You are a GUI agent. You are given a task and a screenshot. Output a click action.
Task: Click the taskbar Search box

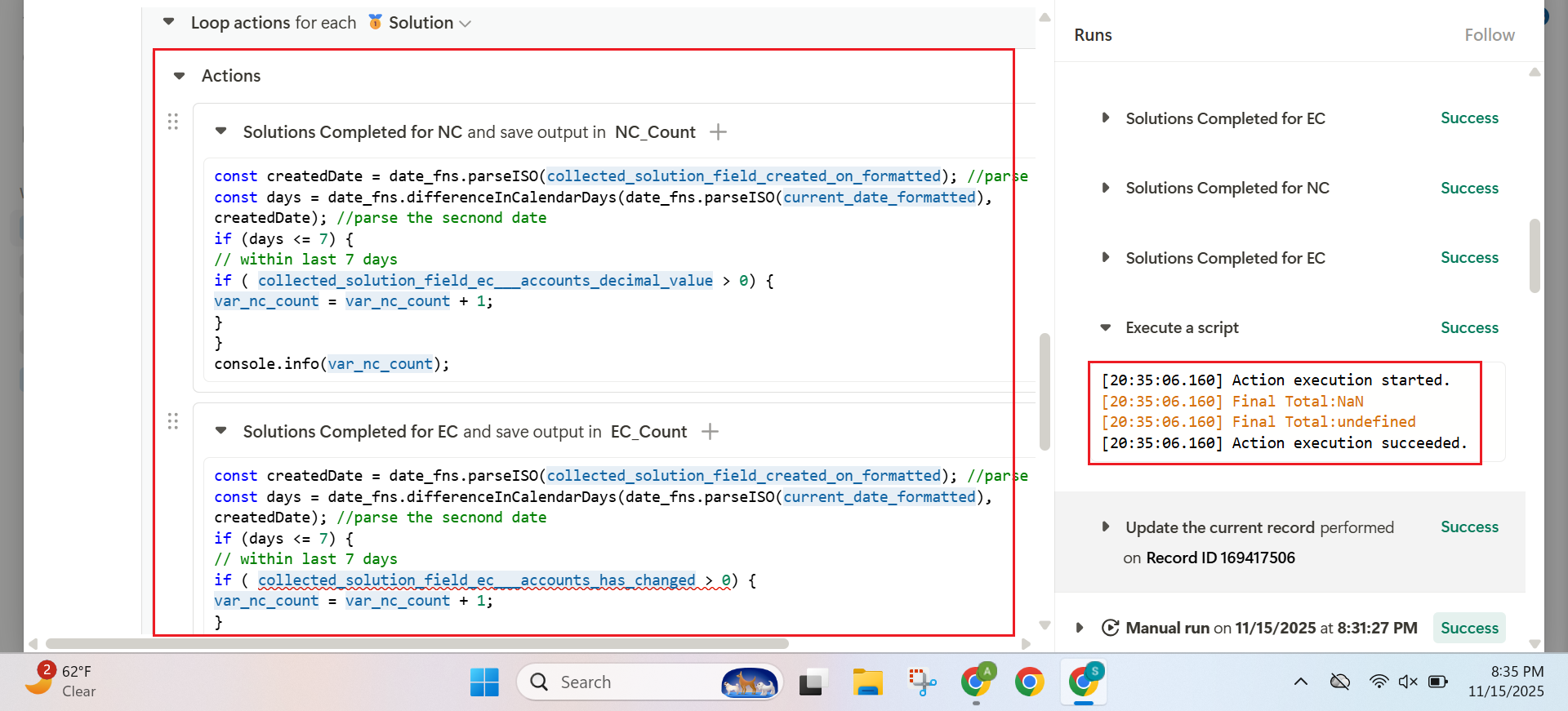pos(621,682)
